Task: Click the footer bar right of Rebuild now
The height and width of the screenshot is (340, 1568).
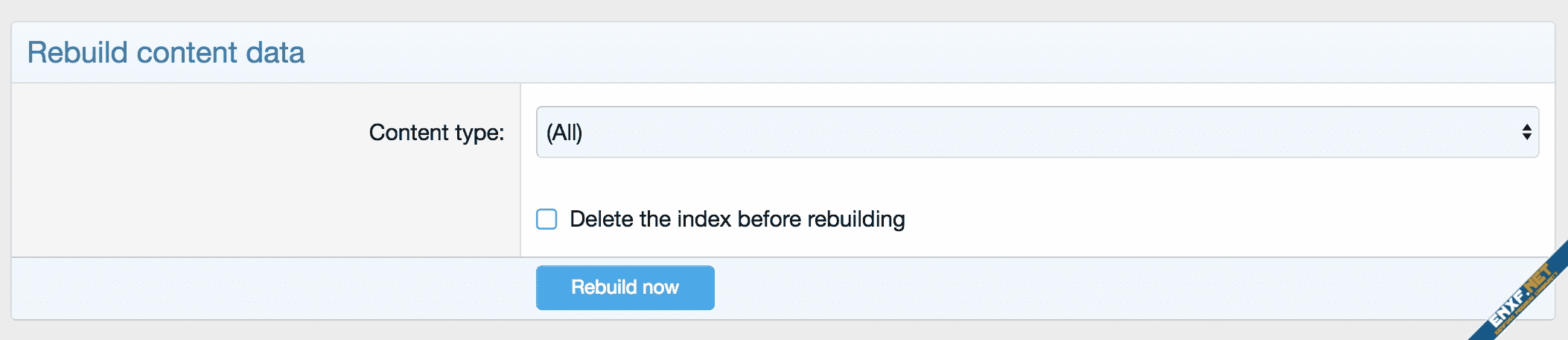Action: tap(1042, 289)
